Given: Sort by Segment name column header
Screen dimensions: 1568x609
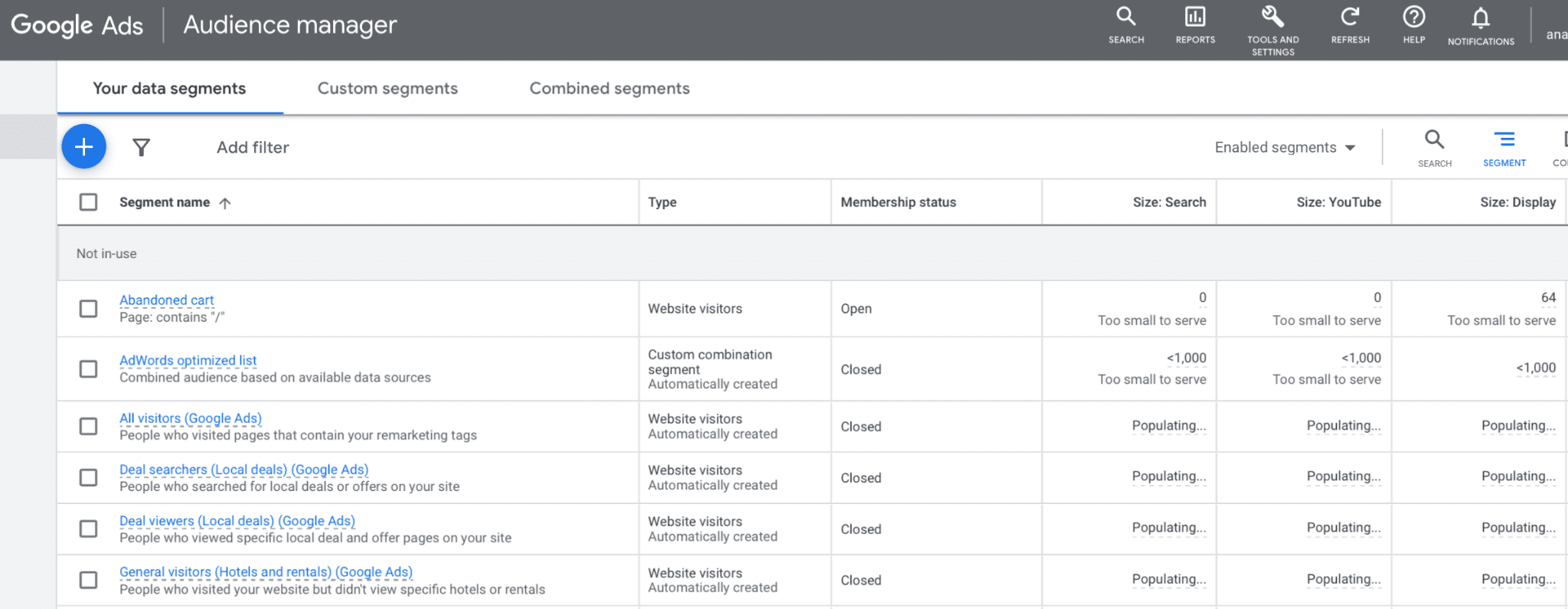Looking at the screenshot, I should tap(165, 202).
